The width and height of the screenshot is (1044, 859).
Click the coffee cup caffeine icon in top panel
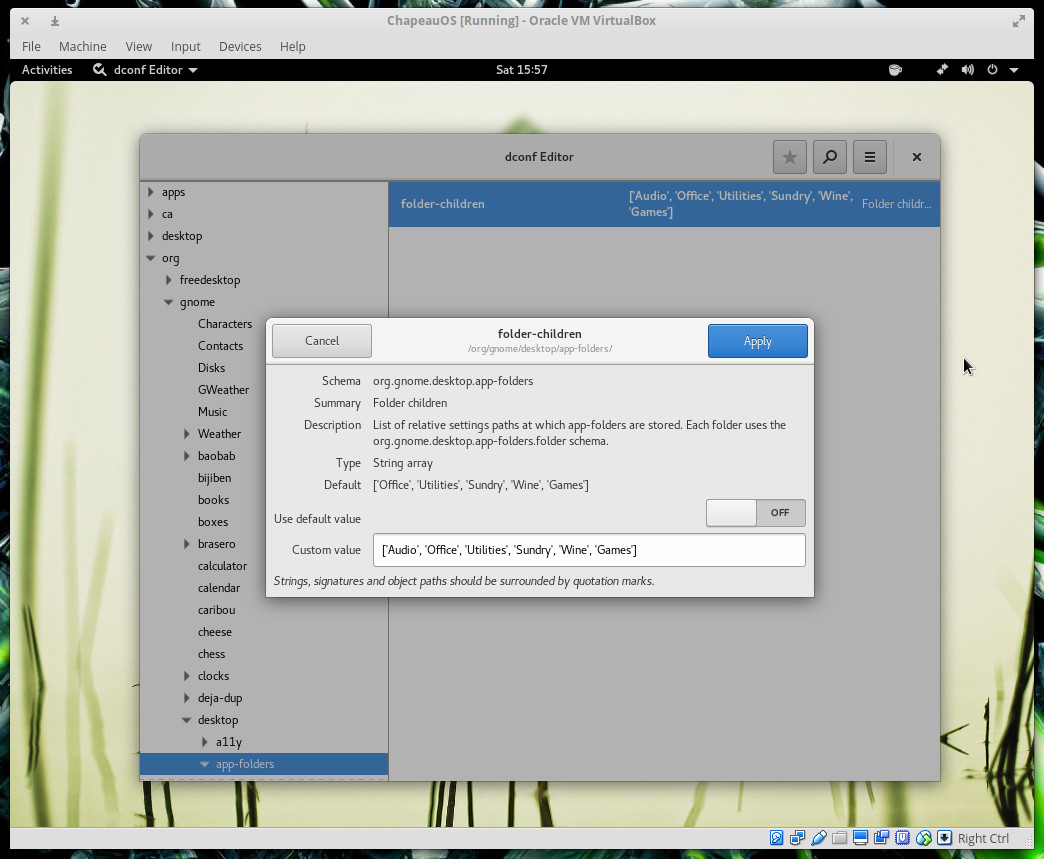[x=896, y=70]
